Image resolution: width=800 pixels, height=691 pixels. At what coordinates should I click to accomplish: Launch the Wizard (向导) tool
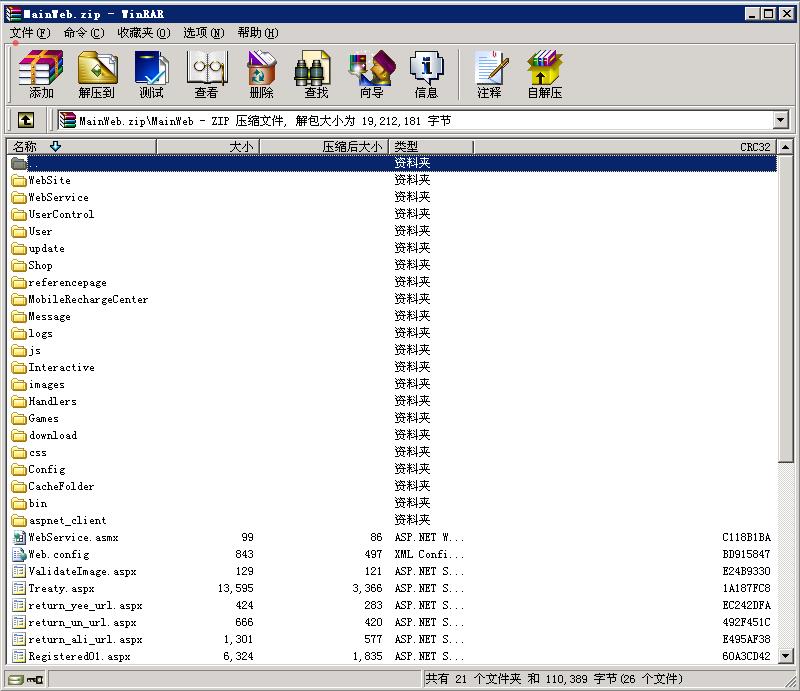coord(371,75)
